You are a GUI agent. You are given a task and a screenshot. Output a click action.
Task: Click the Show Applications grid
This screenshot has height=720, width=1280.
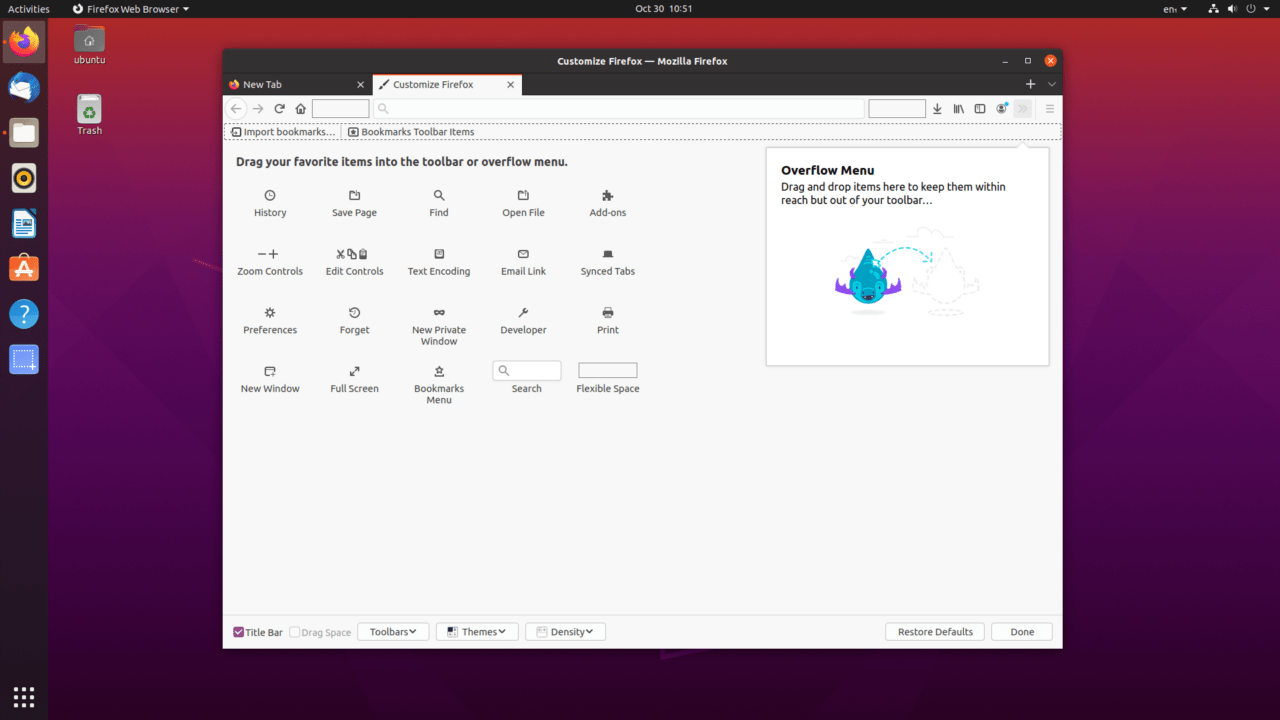24,697
